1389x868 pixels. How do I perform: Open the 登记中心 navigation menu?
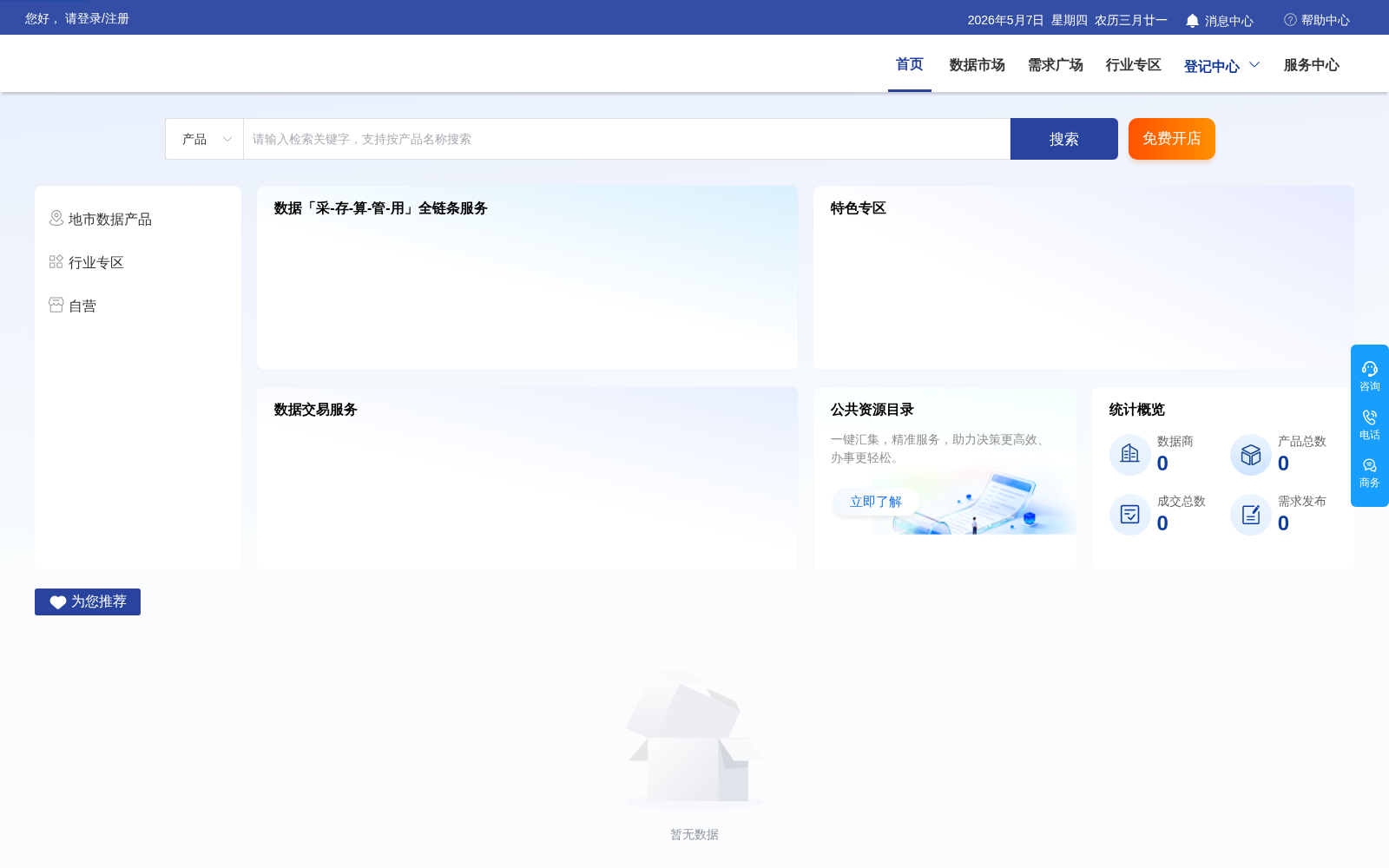tap(1212, 66)
